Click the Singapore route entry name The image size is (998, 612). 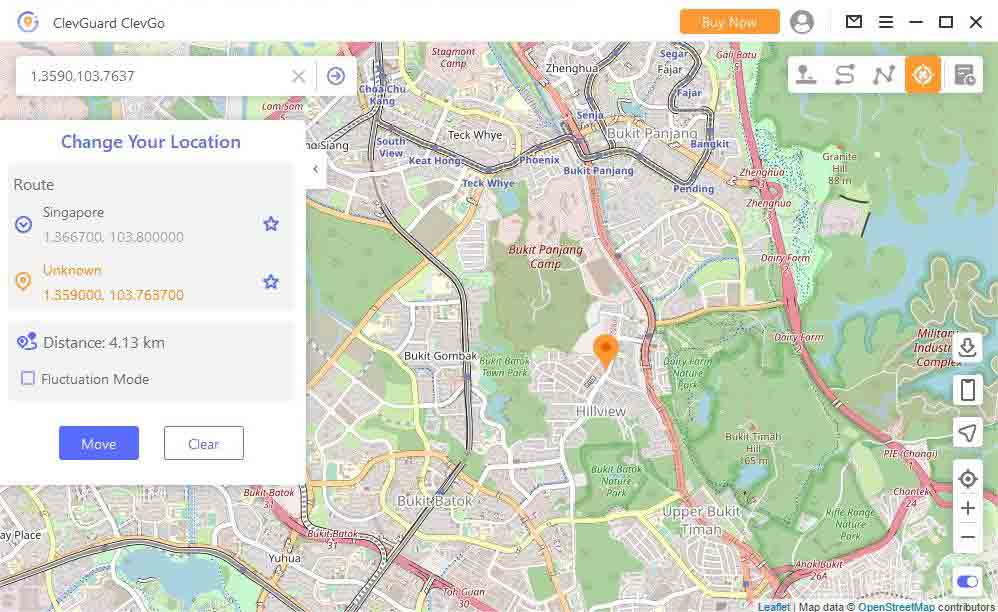[x=73, y=212]
